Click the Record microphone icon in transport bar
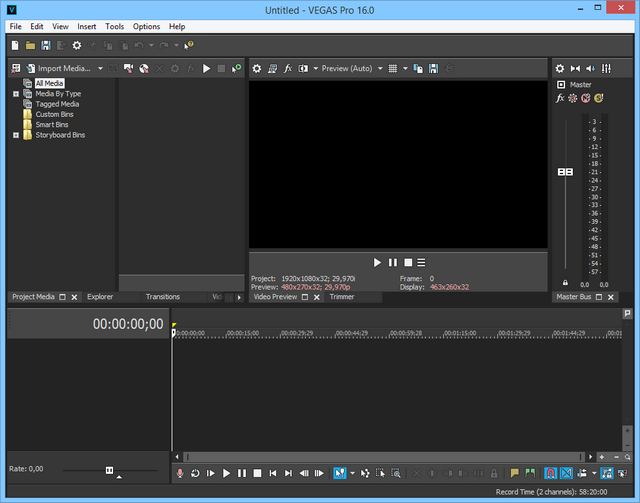The image size is (640, 503). point(180,473)
